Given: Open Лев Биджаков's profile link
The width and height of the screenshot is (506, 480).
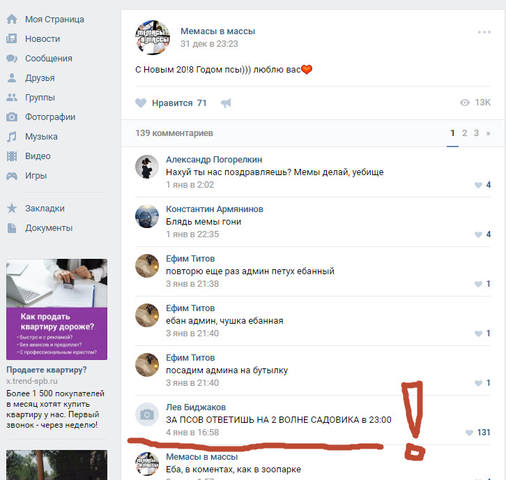Looking at the screenshot, I should [x=196, y=407].
